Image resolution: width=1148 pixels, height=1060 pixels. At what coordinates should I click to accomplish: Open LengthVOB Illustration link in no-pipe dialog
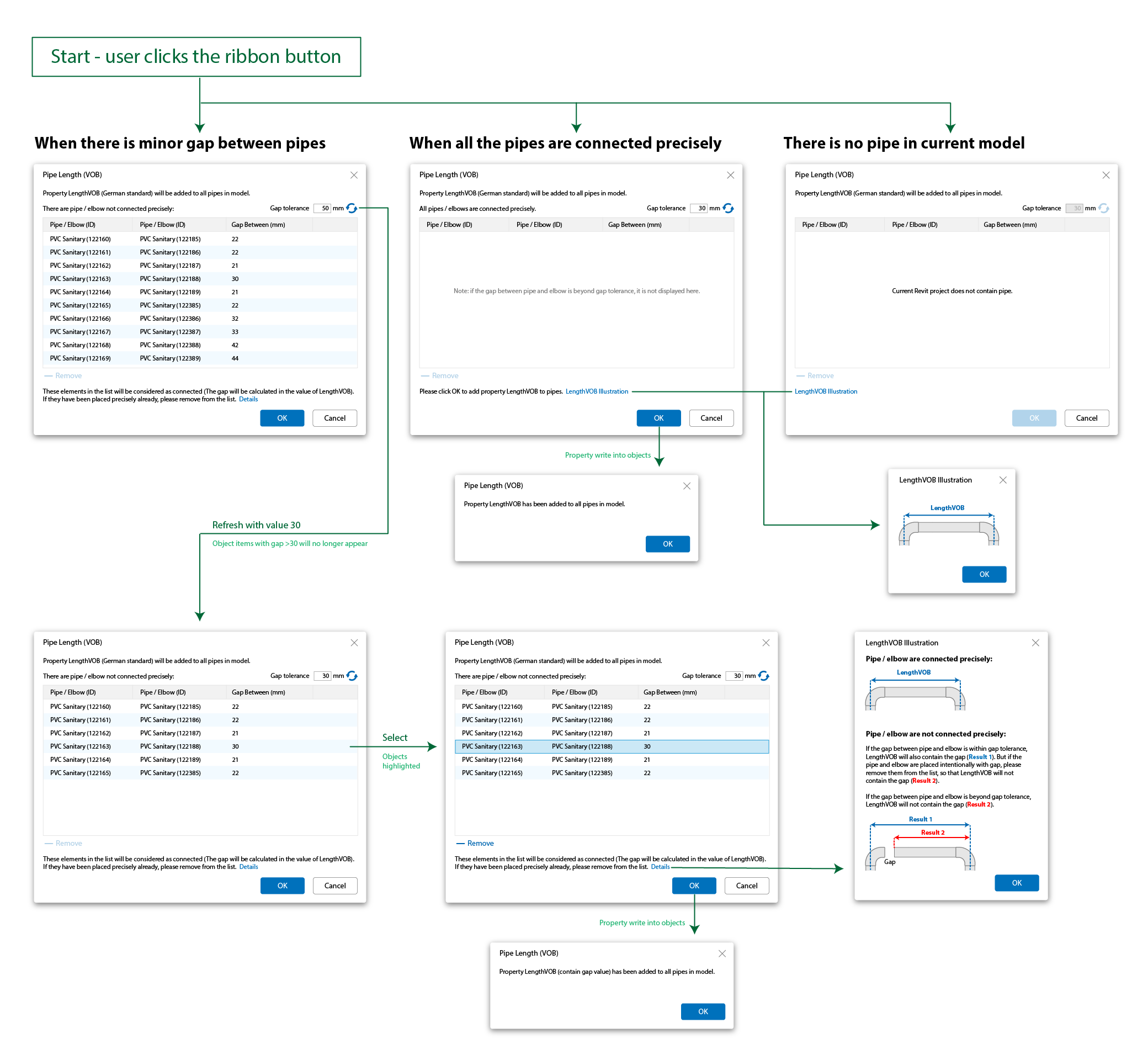coord(826,391)
